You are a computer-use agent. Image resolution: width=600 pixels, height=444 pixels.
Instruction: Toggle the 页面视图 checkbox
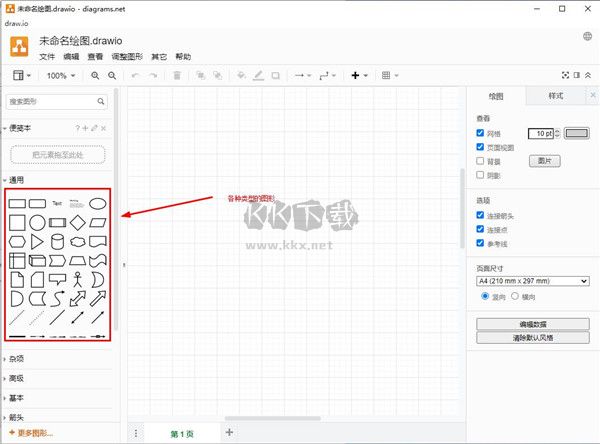[480, 147]
